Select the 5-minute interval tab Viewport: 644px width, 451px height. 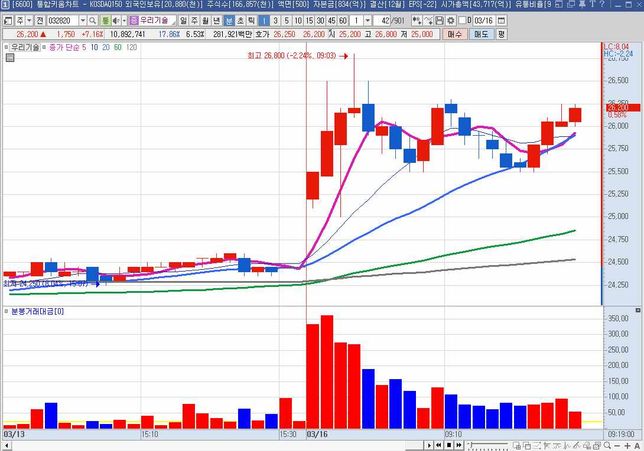(x=287, y=20)
